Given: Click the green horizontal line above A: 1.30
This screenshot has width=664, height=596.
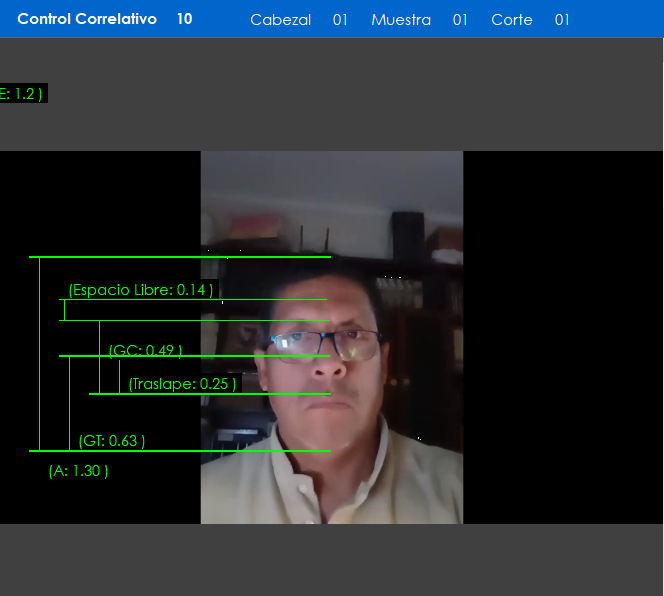Looking at the screenshot, I should pyautogui.click(x=180, y=451).
